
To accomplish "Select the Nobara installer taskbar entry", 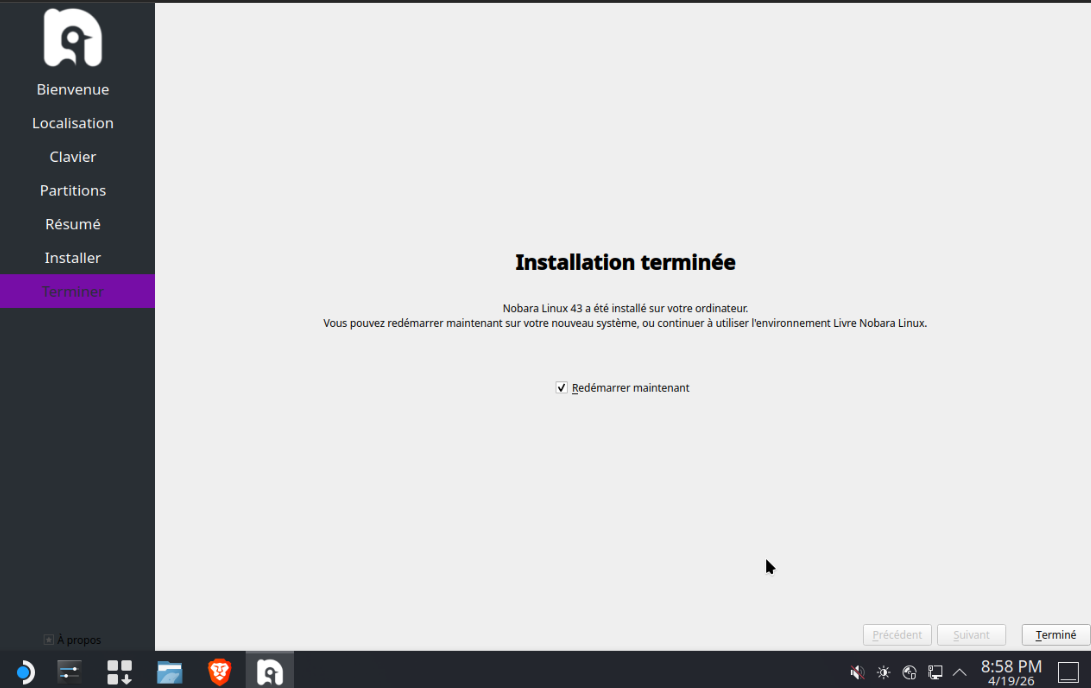I will click(x=270, y=671).
